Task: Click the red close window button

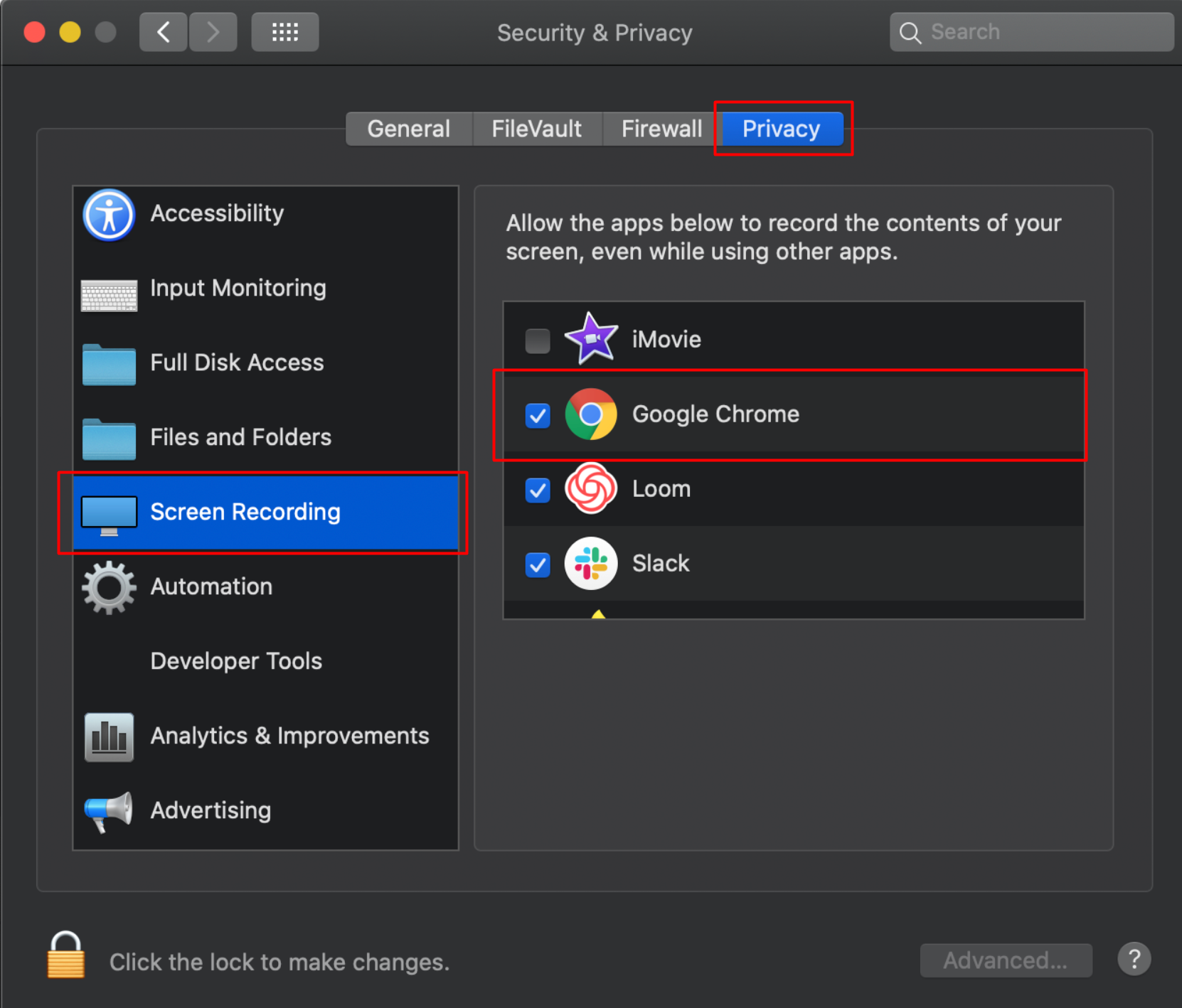Action: [35, 33]
